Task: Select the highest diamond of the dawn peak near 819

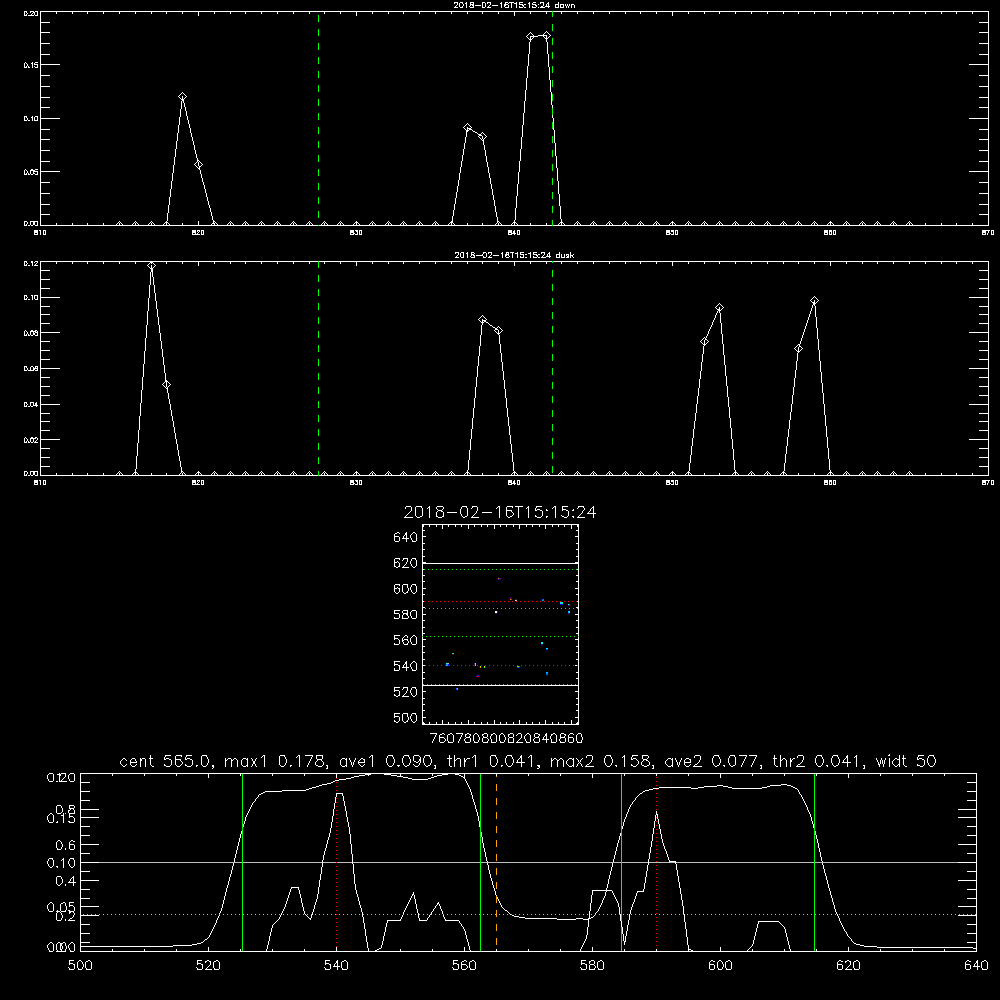Action: point(182,97)
